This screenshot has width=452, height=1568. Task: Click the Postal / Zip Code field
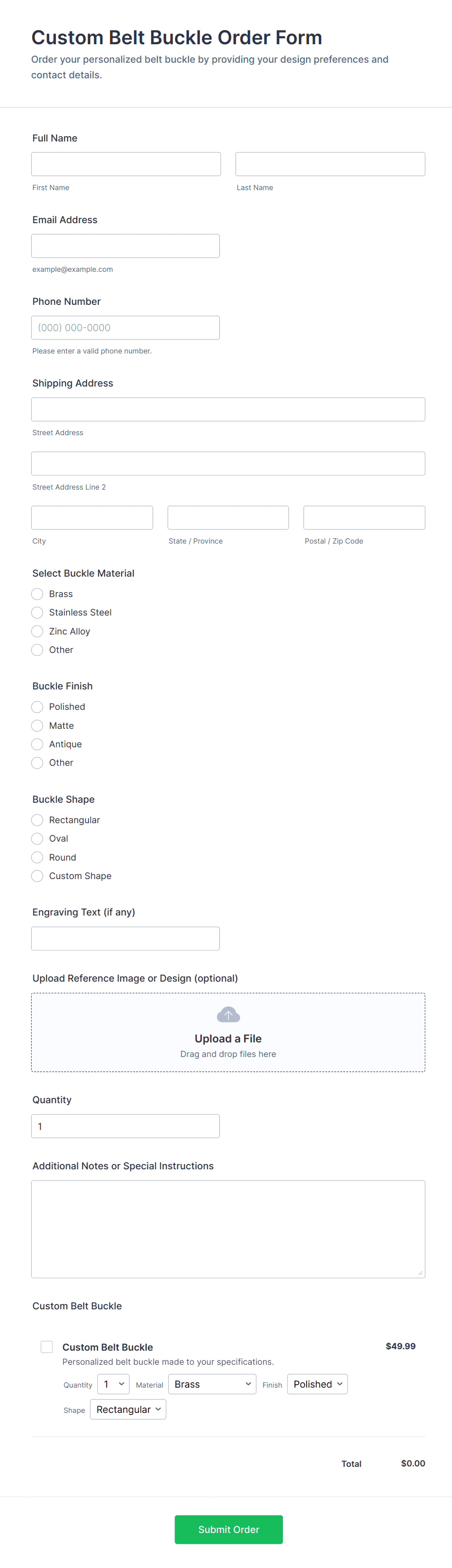point(364,518)
